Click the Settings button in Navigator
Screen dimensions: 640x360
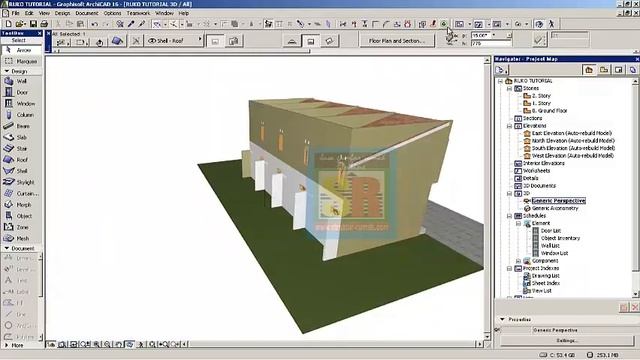pyautogui.click(x=567, y=340)
